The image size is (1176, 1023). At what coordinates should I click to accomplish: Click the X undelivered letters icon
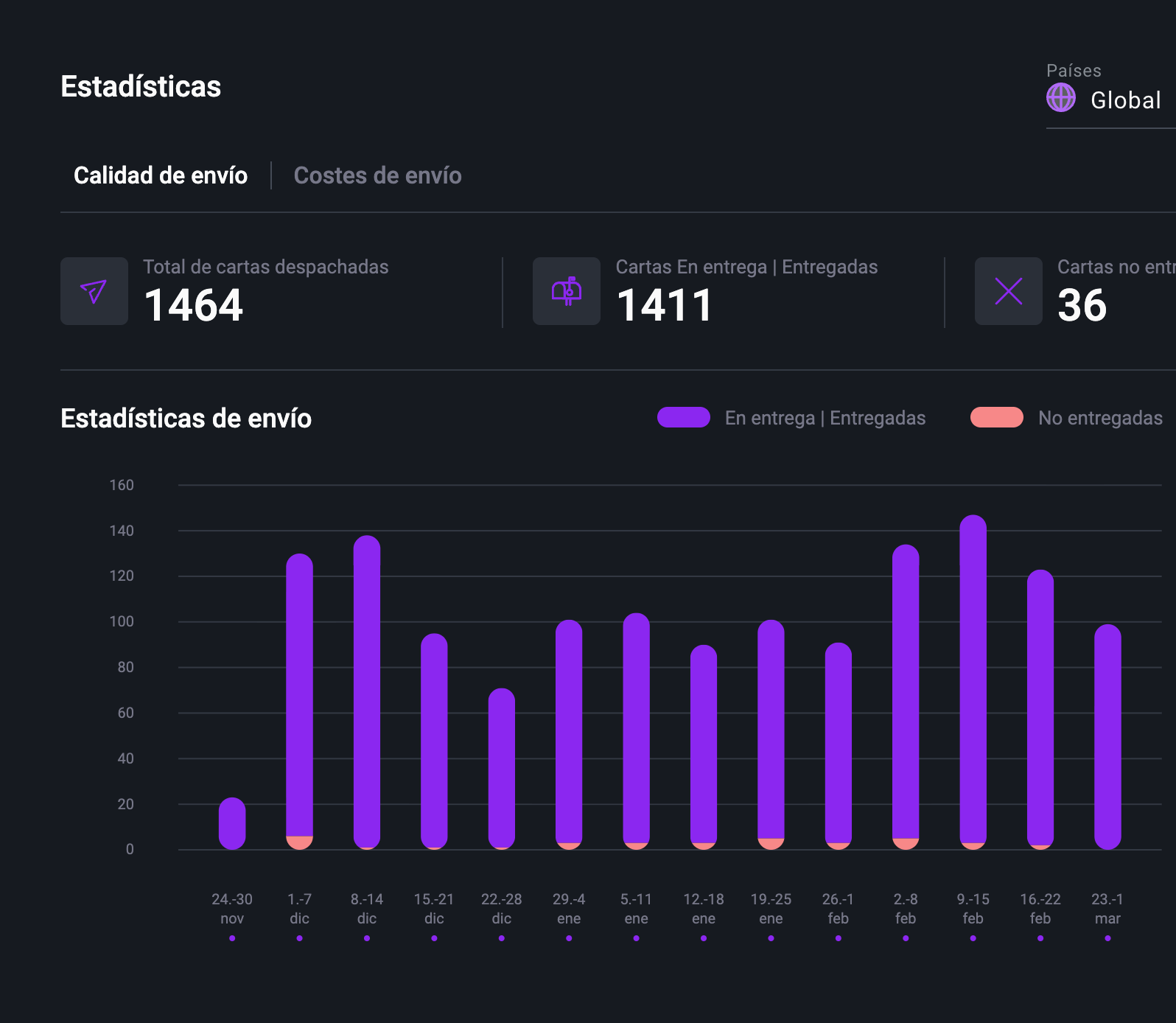(x=1008, y=291)
